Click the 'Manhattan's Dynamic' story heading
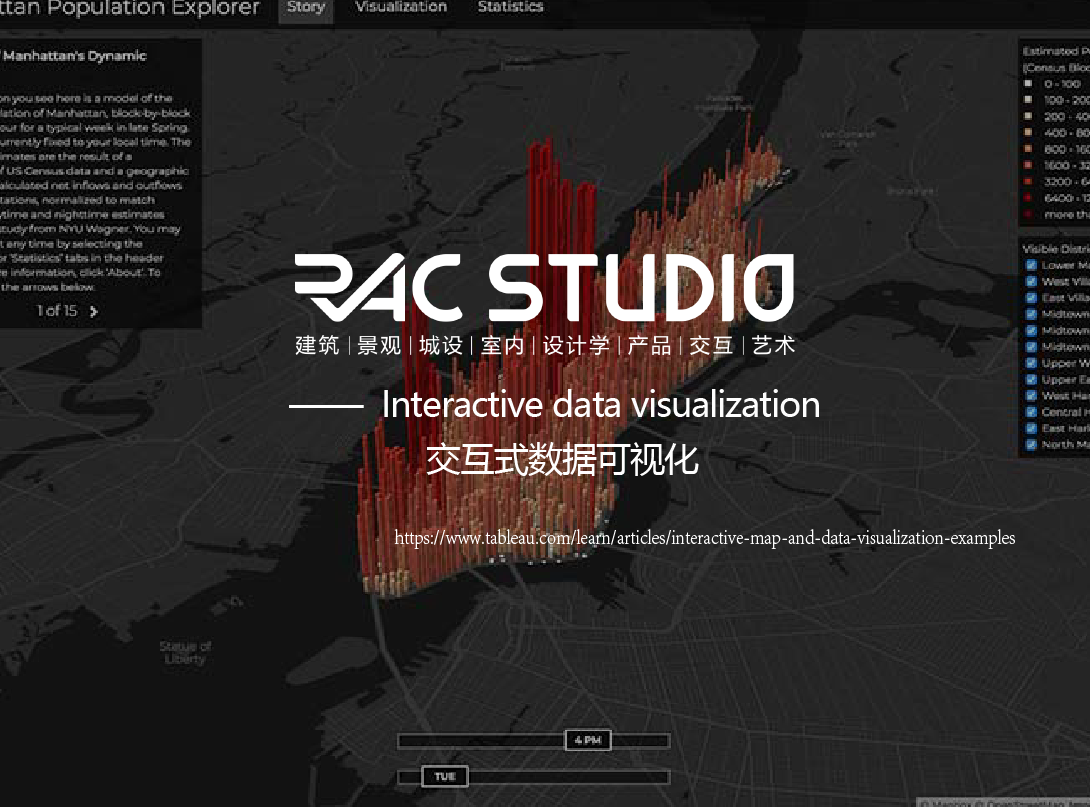The width and height of the screenshot is (1090, 807). point(74,56)
